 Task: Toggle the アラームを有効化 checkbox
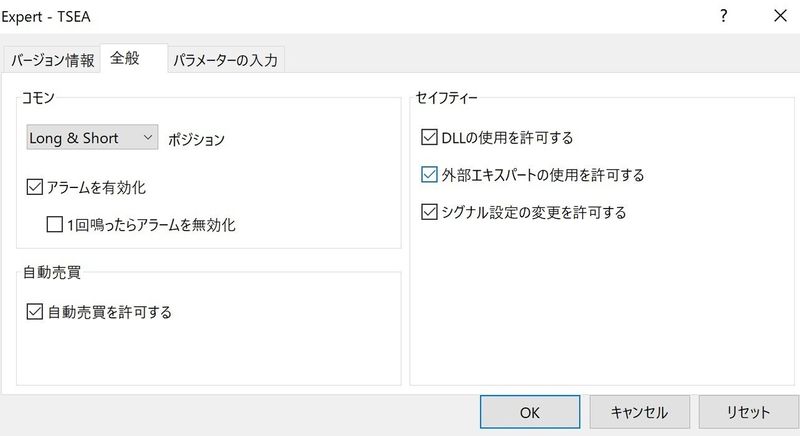click(x=37, y=186)
